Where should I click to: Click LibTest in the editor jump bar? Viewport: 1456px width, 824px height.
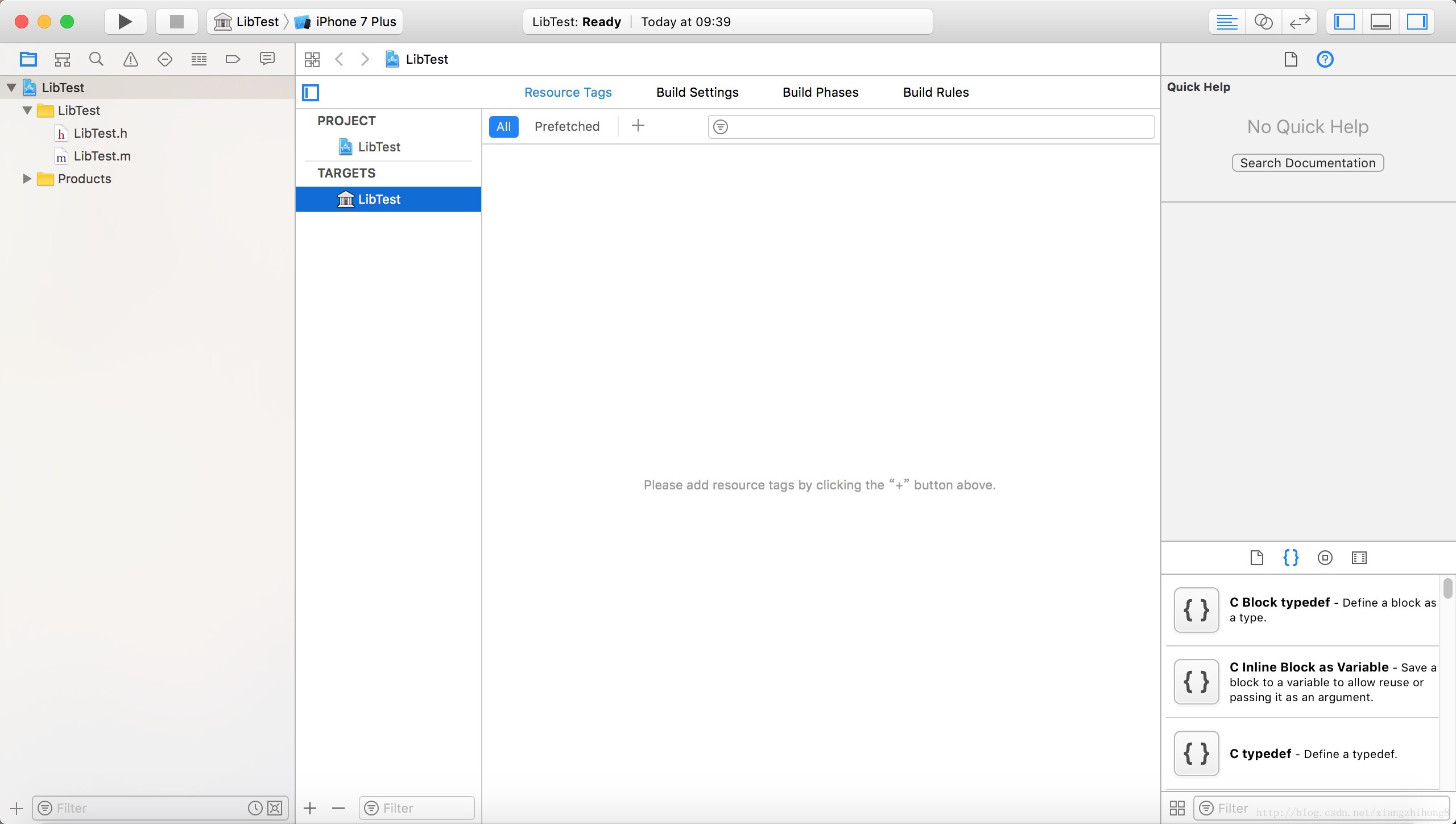click(x=417, y=59)
